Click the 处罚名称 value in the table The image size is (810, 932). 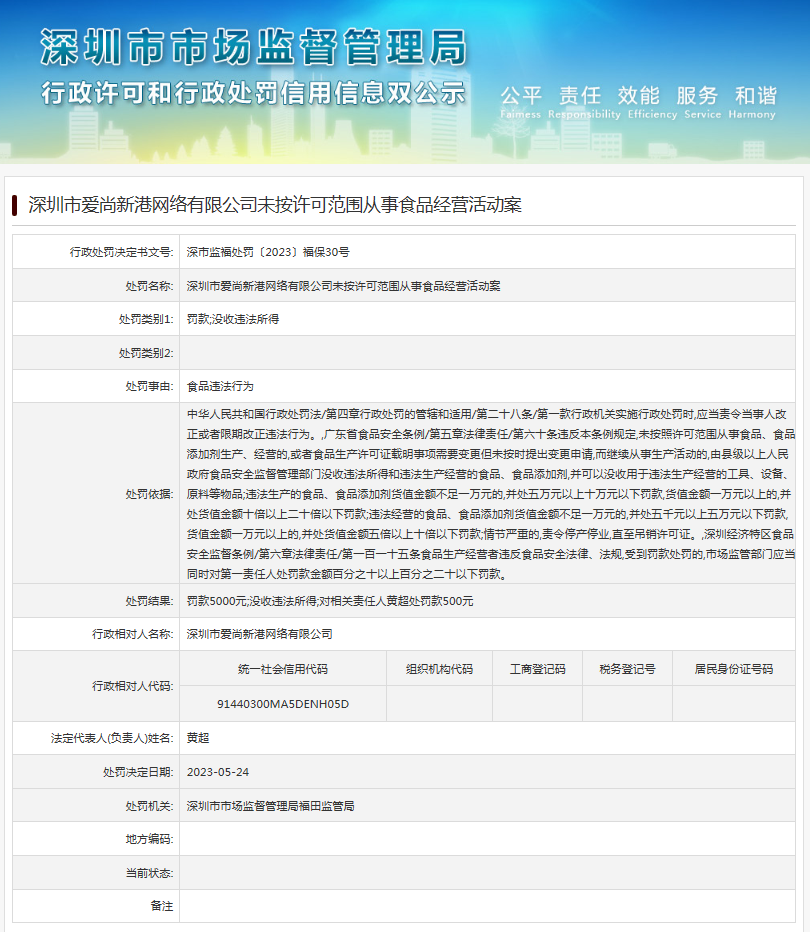click(x=343, y=286)
